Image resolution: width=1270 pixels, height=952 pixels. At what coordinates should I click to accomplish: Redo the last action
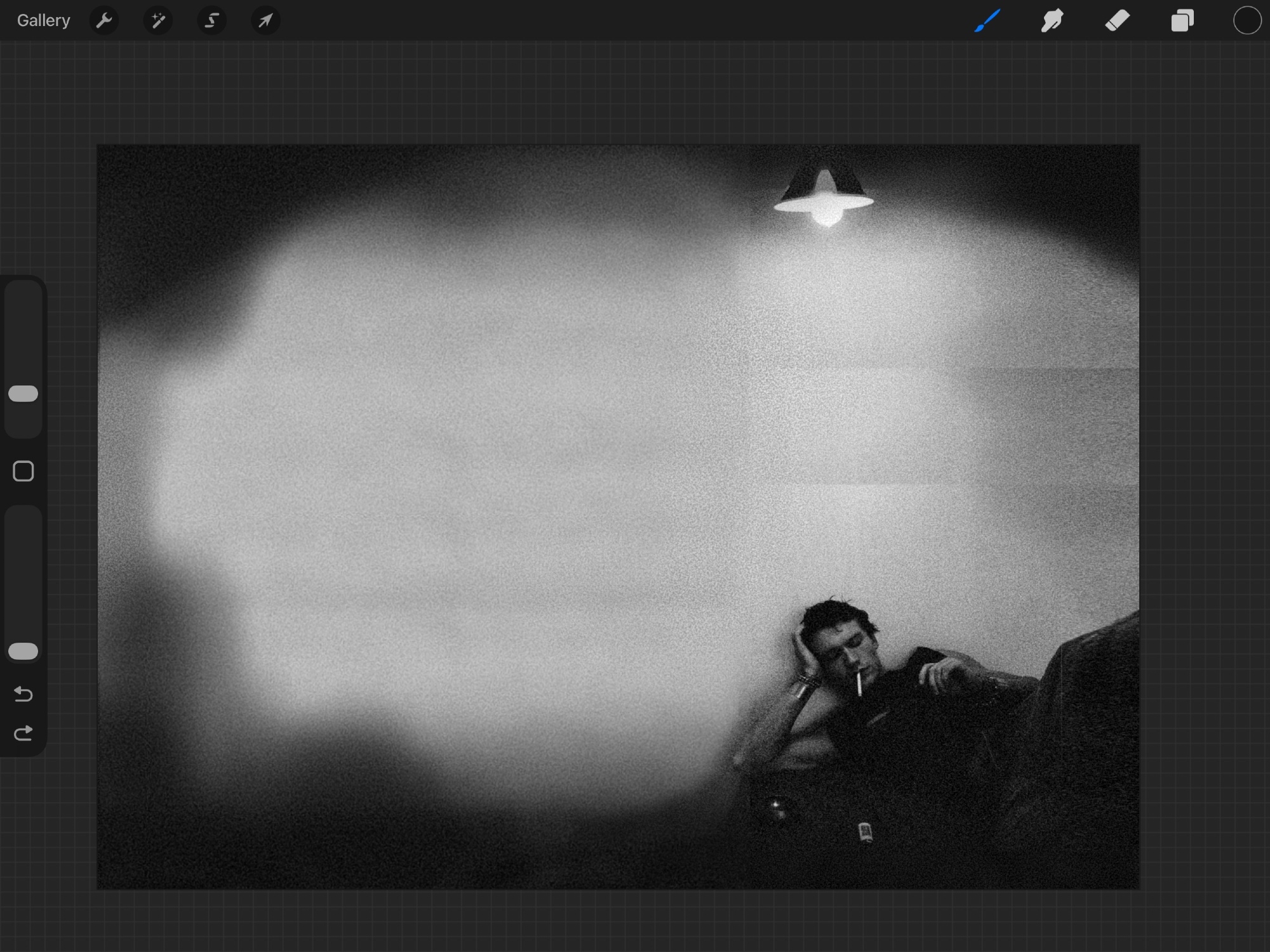23,734
